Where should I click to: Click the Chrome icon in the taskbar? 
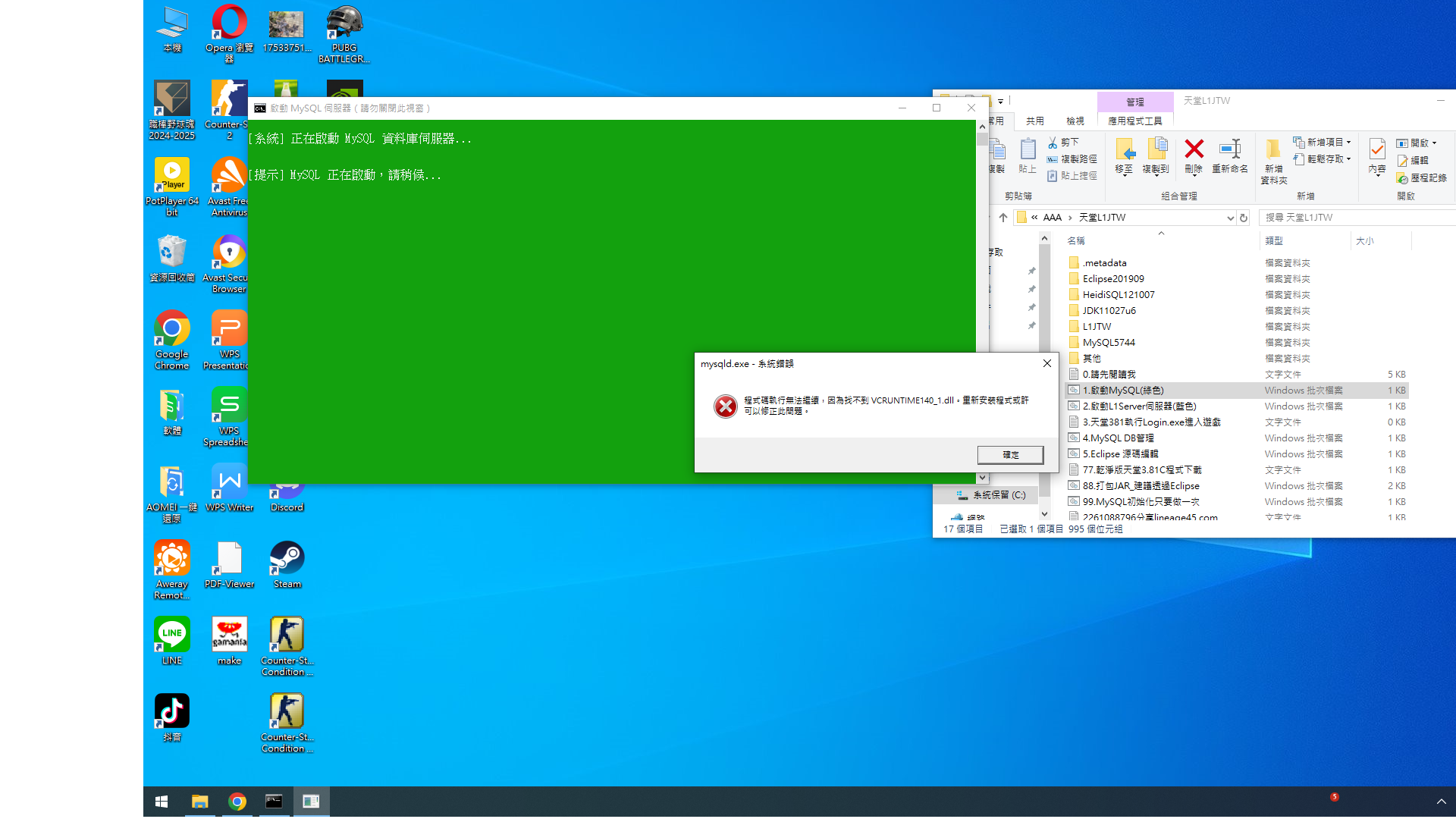pyautogui.click(x=237, y=802)
